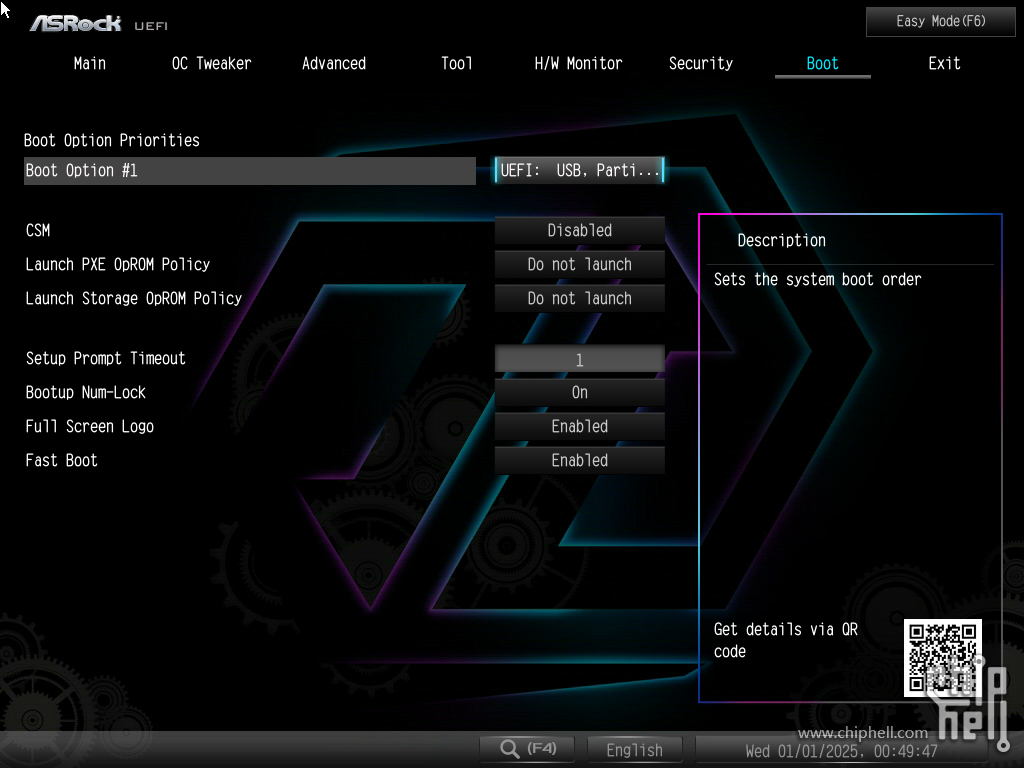
Task: Open the Exit tab
Action: tap(944, 63)
